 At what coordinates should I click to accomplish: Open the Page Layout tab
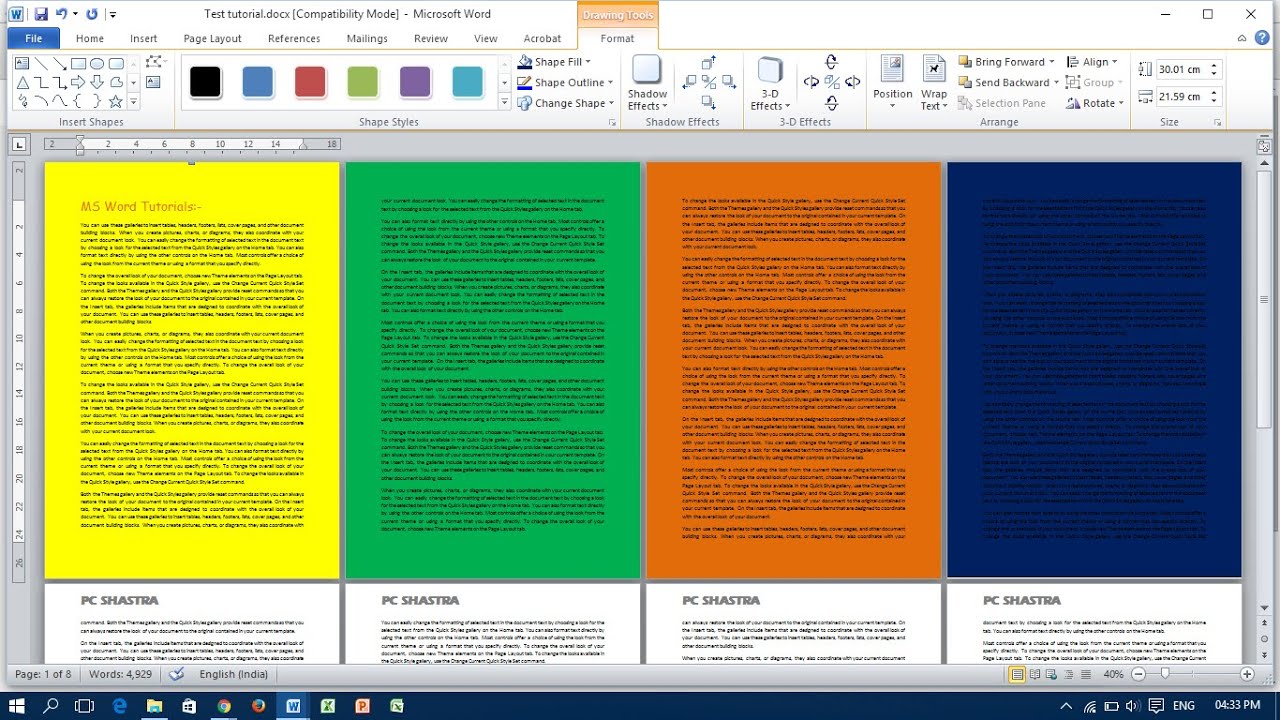(x=212, y=38)
